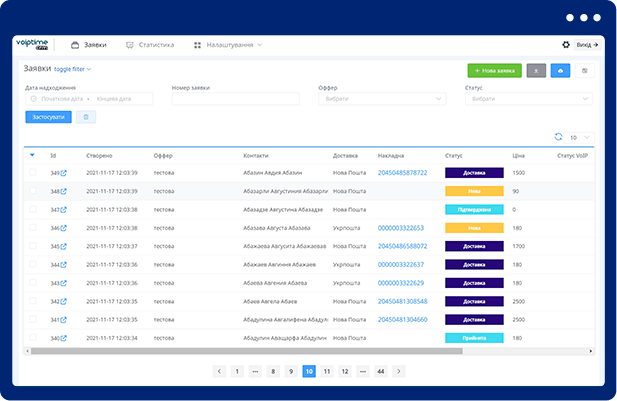Open order 343 external link icon
The height and width of the screenshot is (401, 617).
point(63,283)
